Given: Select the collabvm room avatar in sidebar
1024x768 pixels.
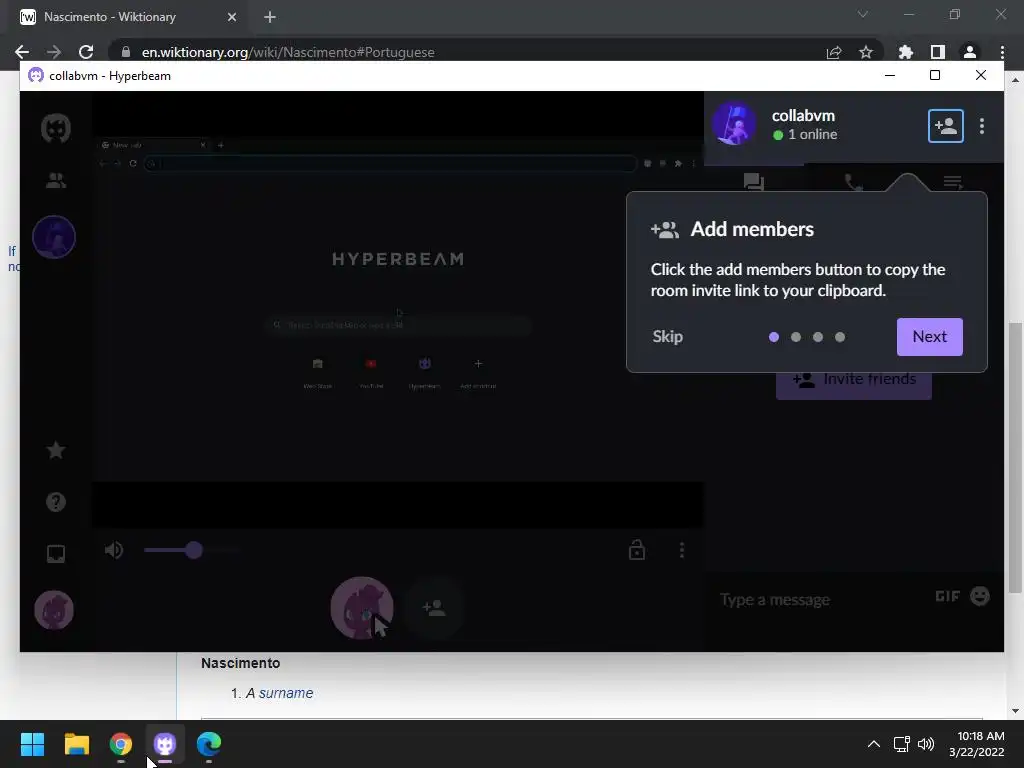Looking at the screenshot, I should [x=54, y=237].
